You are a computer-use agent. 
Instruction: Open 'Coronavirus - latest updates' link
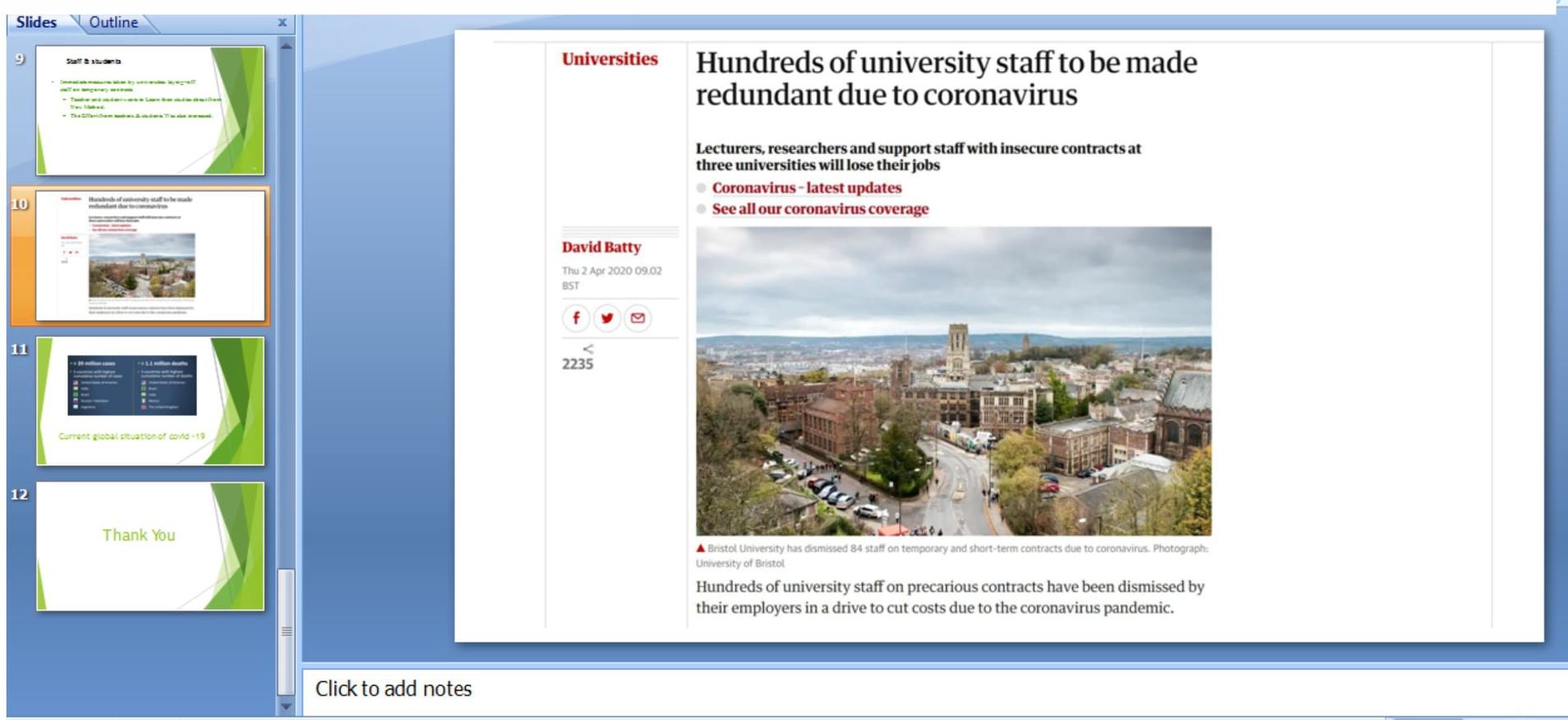point(807,188)
